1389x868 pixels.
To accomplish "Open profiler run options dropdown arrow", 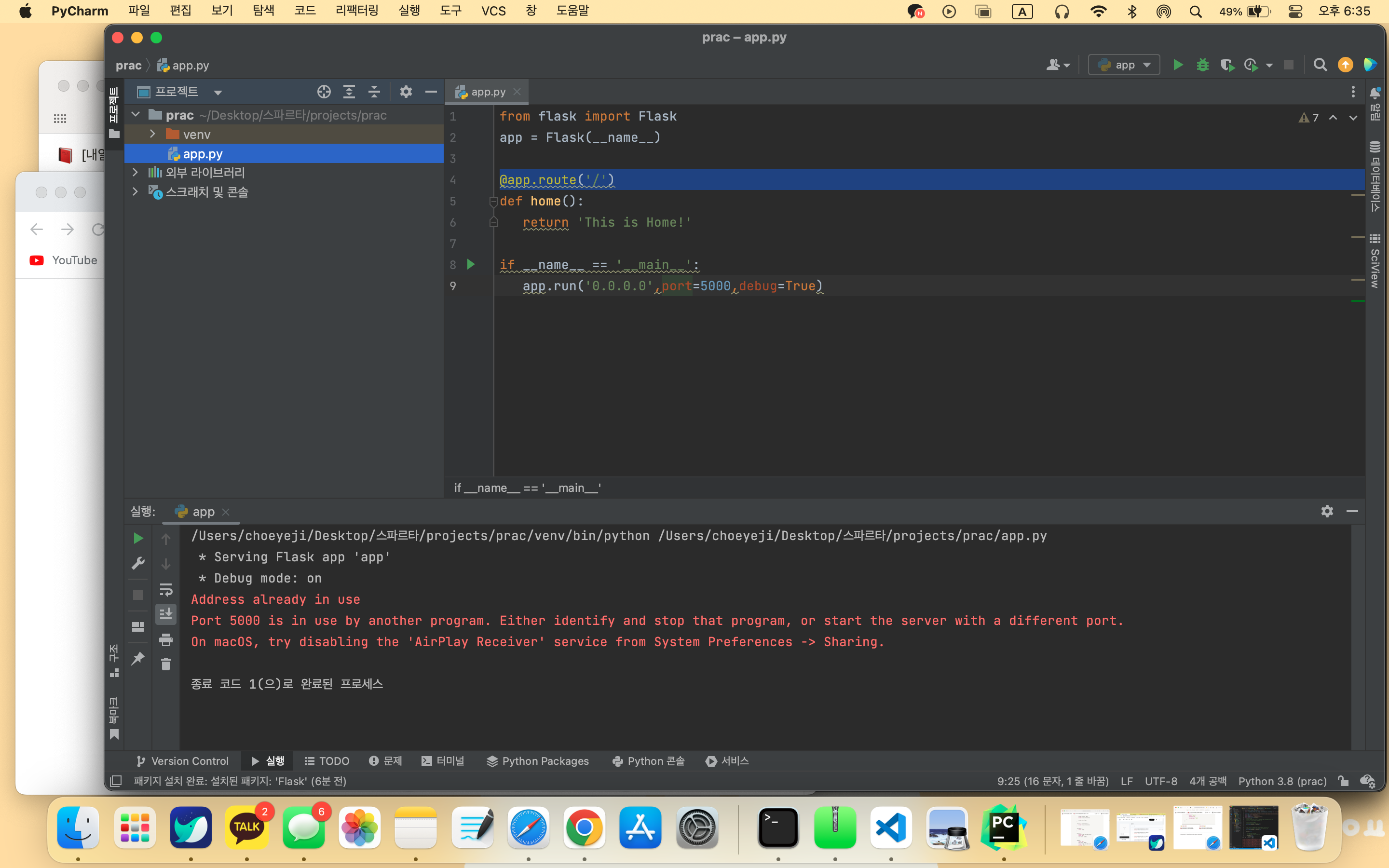I will coord(1269,66).
